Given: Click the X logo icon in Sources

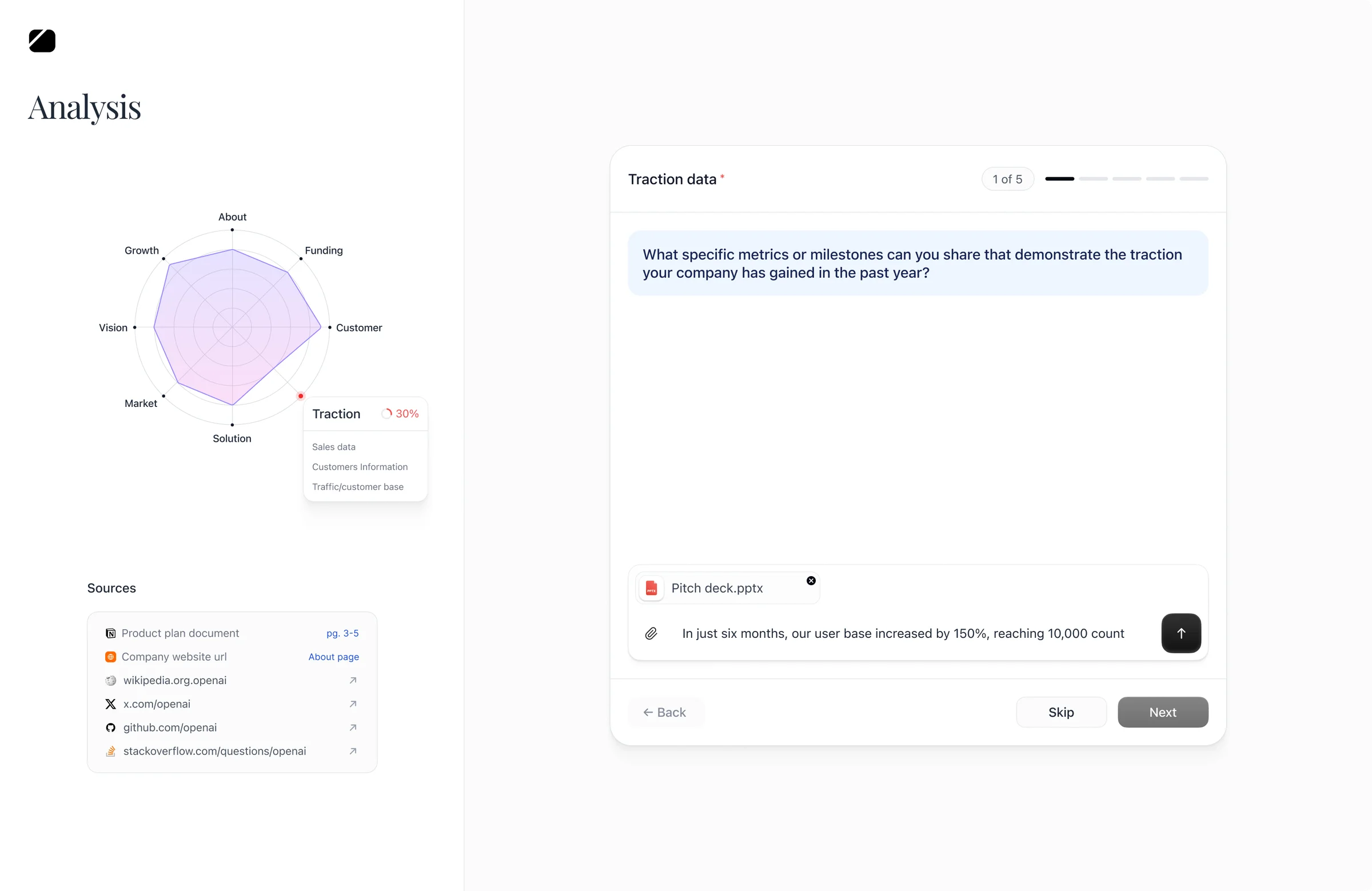Looking at the screenshot, I should click(x=111, y=704).
